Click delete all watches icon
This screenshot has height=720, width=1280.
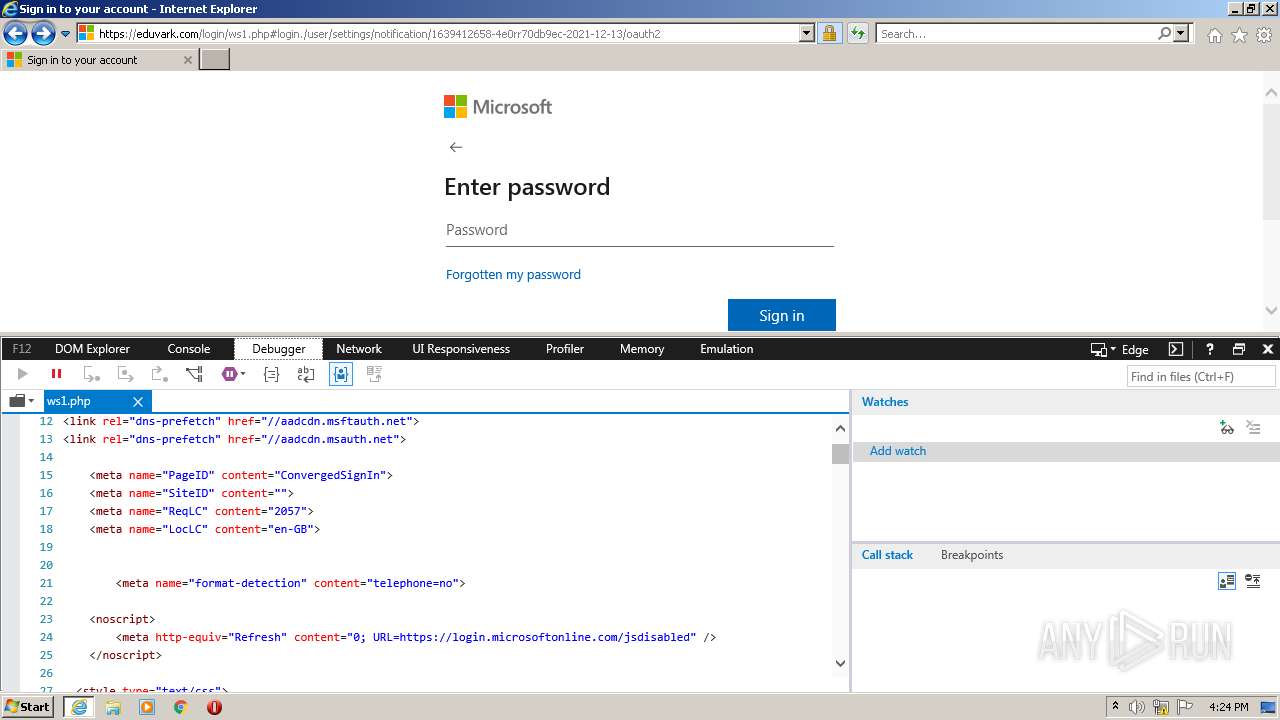[1253, 428]
